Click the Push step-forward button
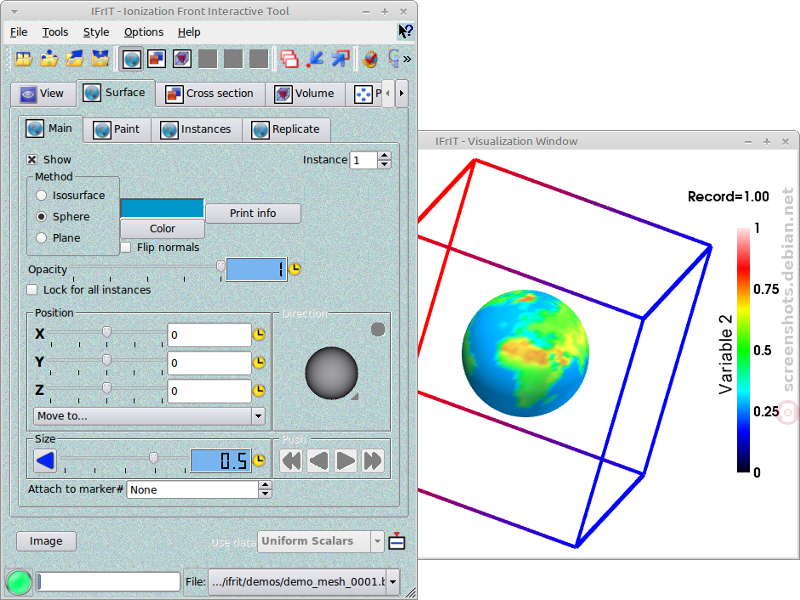The image size is (800, 600). 345,461
